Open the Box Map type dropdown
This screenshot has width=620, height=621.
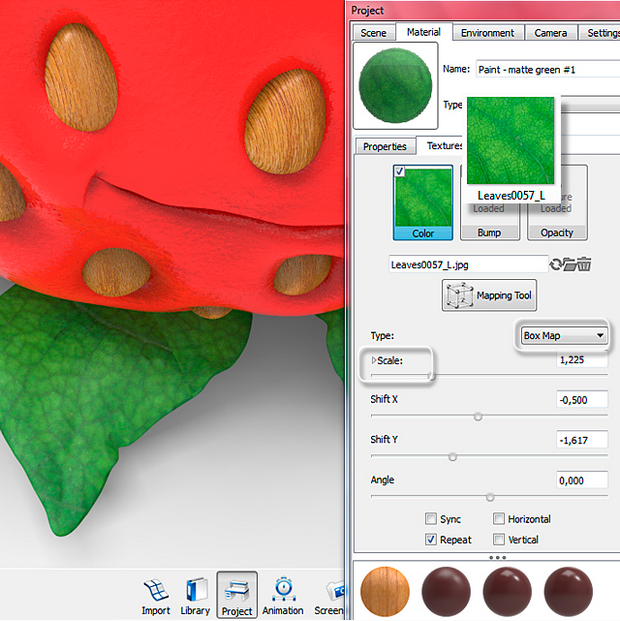(564, 335)
